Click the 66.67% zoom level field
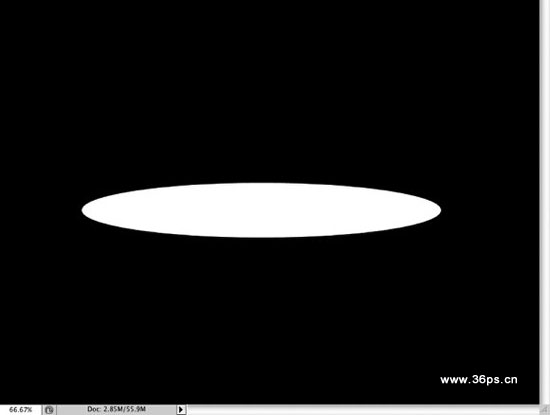Screen dimensions: 550x415 [20, 410]
